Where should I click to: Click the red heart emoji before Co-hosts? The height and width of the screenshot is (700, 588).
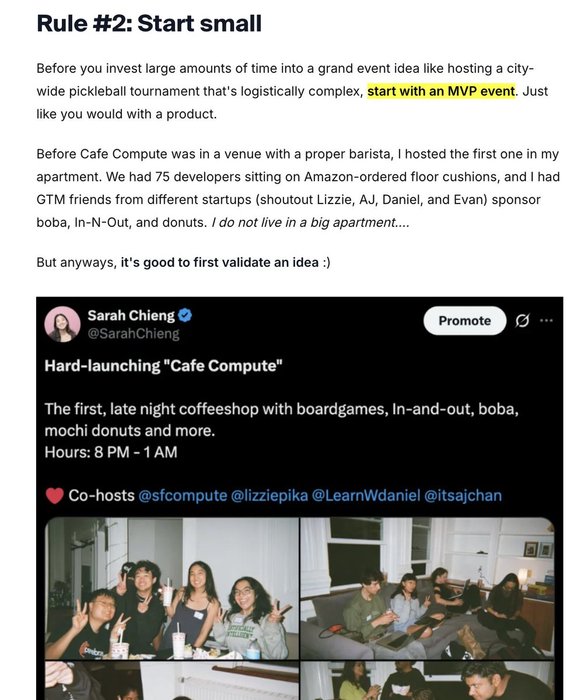(54, 496)
